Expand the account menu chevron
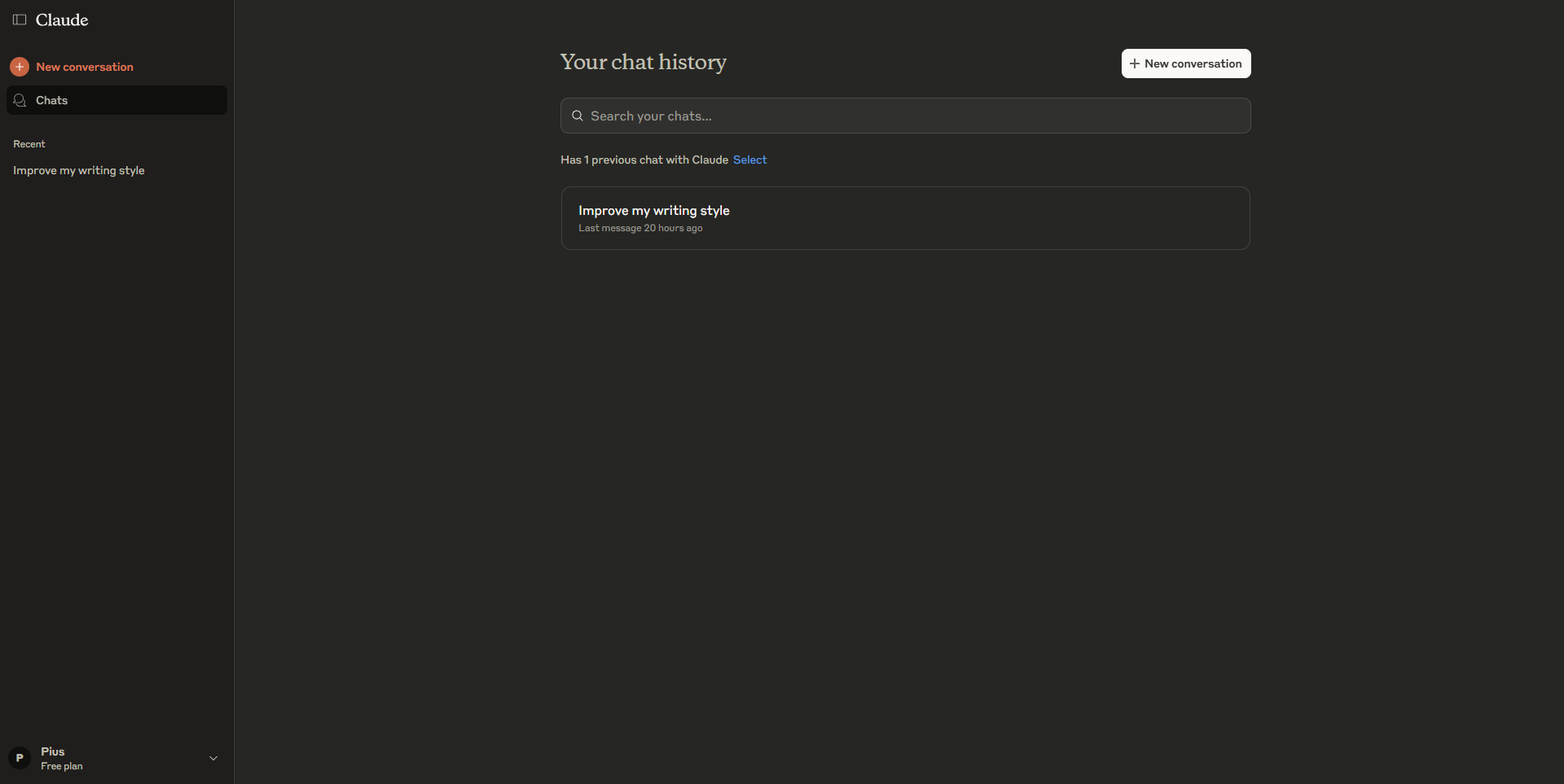This screenshot has height=784, width=1564. click(x=213, y=758)
